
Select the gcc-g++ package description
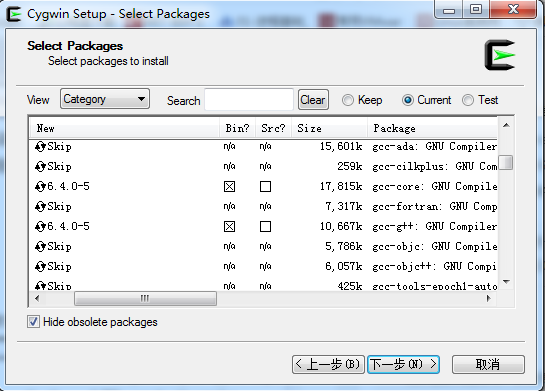(434, 227)
